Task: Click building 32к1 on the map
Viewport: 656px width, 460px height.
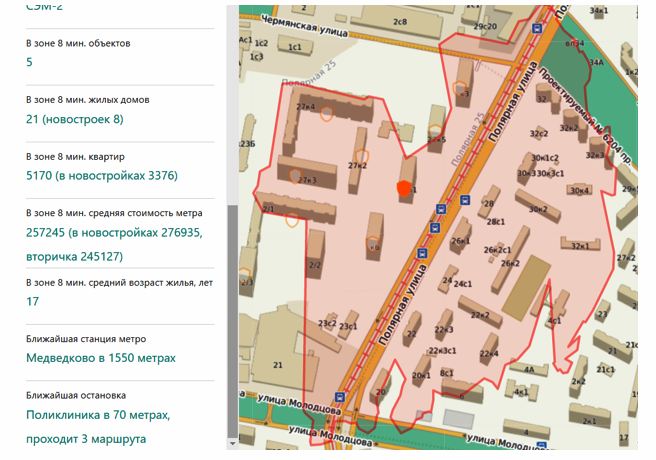Action: click(581, 243)
